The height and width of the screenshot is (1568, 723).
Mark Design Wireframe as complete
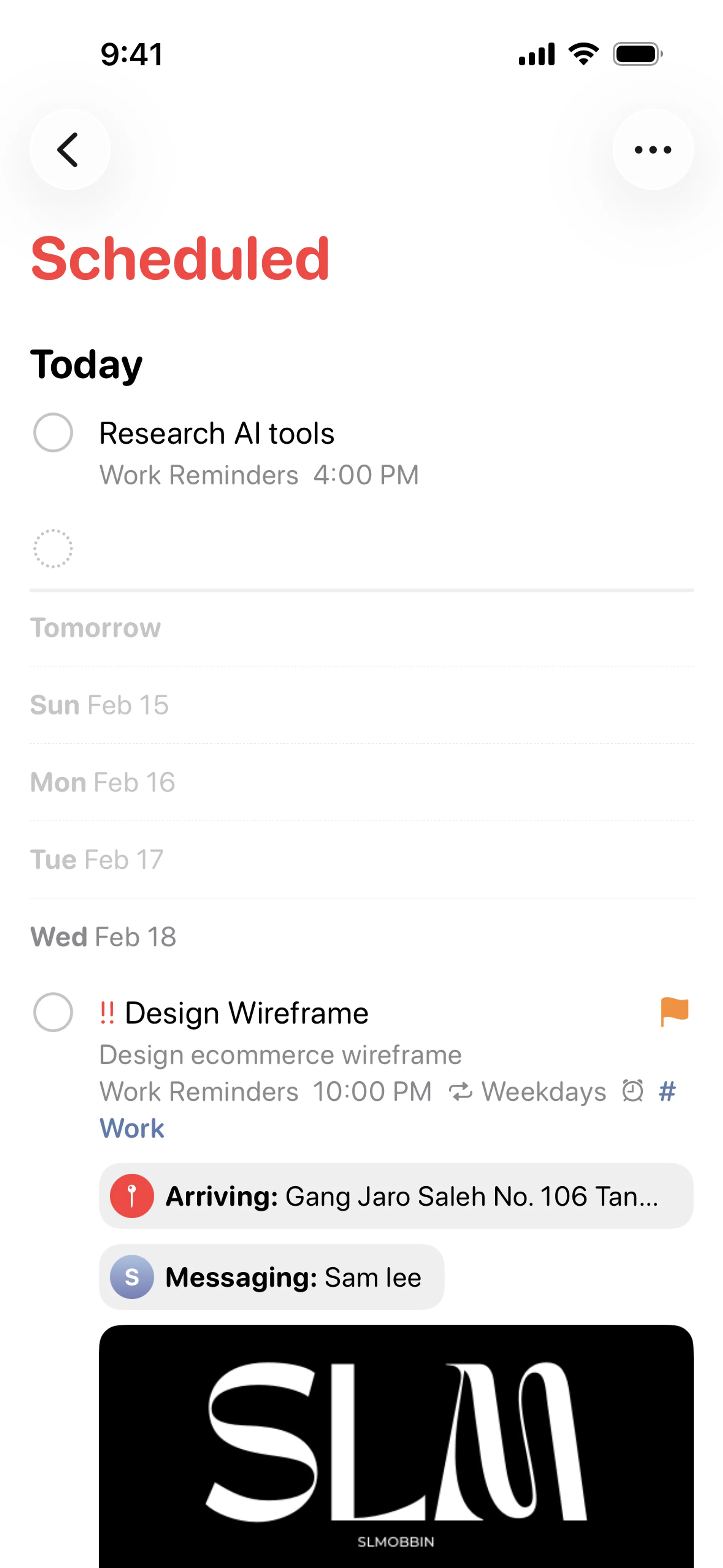pos(53,1012)
